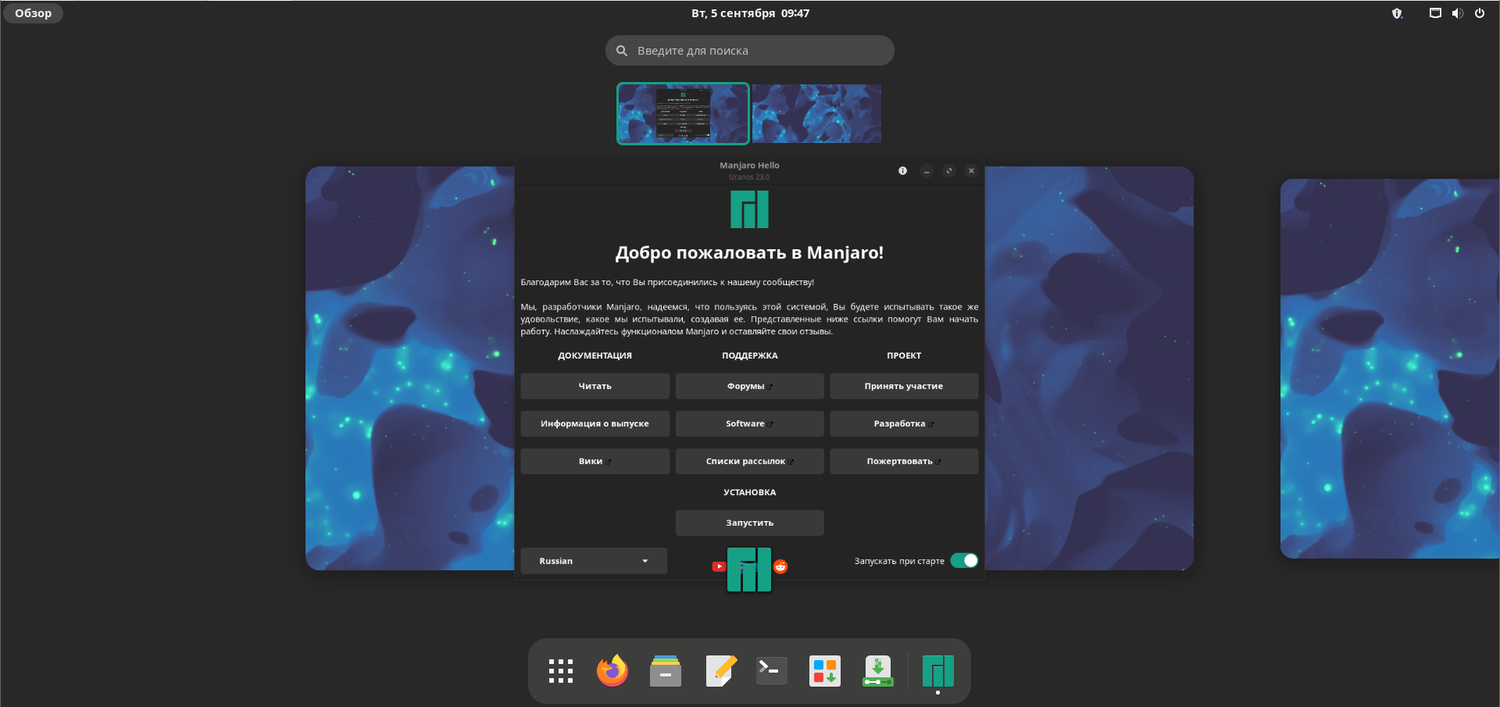Launch Firefox from the dock
The height and width of the screenshot is (707, 1500).
(613, 671)
